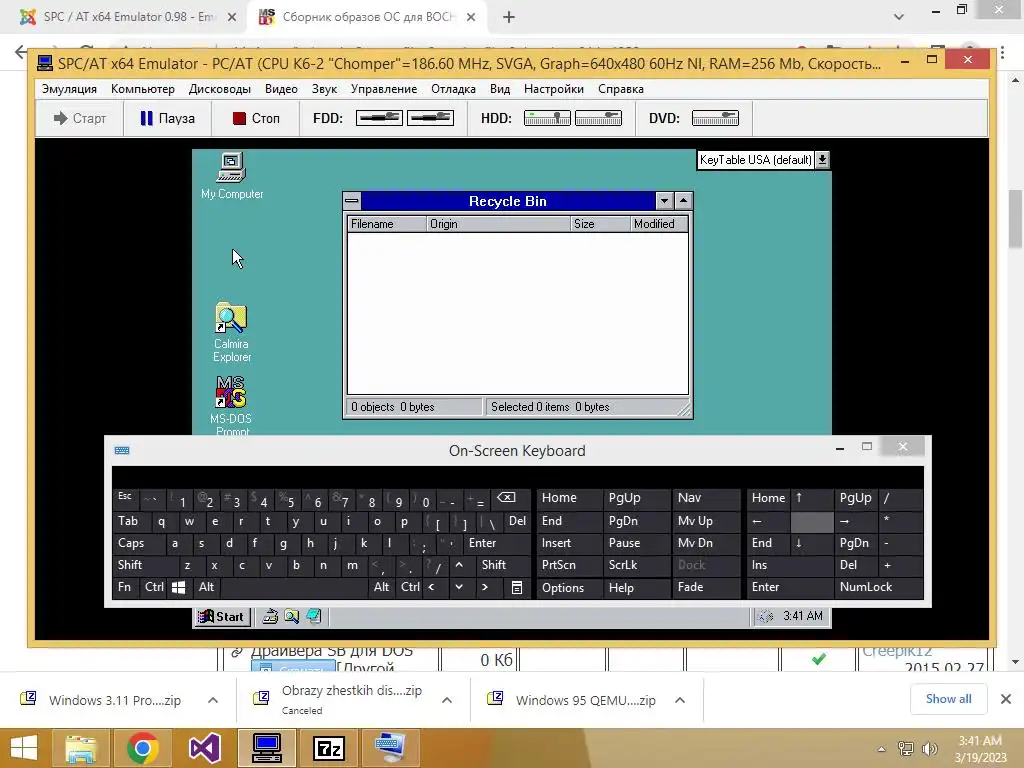Click third quick-launch icon in guest taskbar
Screen dimensions: 1024x768
(314, 616)
